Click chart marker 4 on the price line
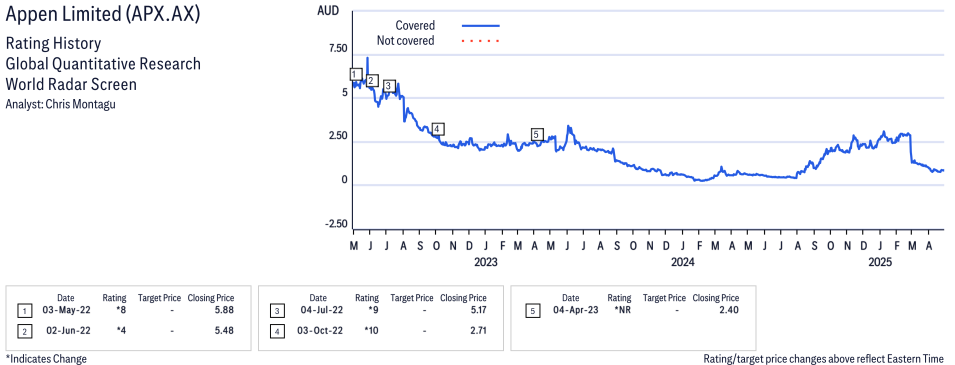This screenshot has height=365, width=955. pos(437,129)
